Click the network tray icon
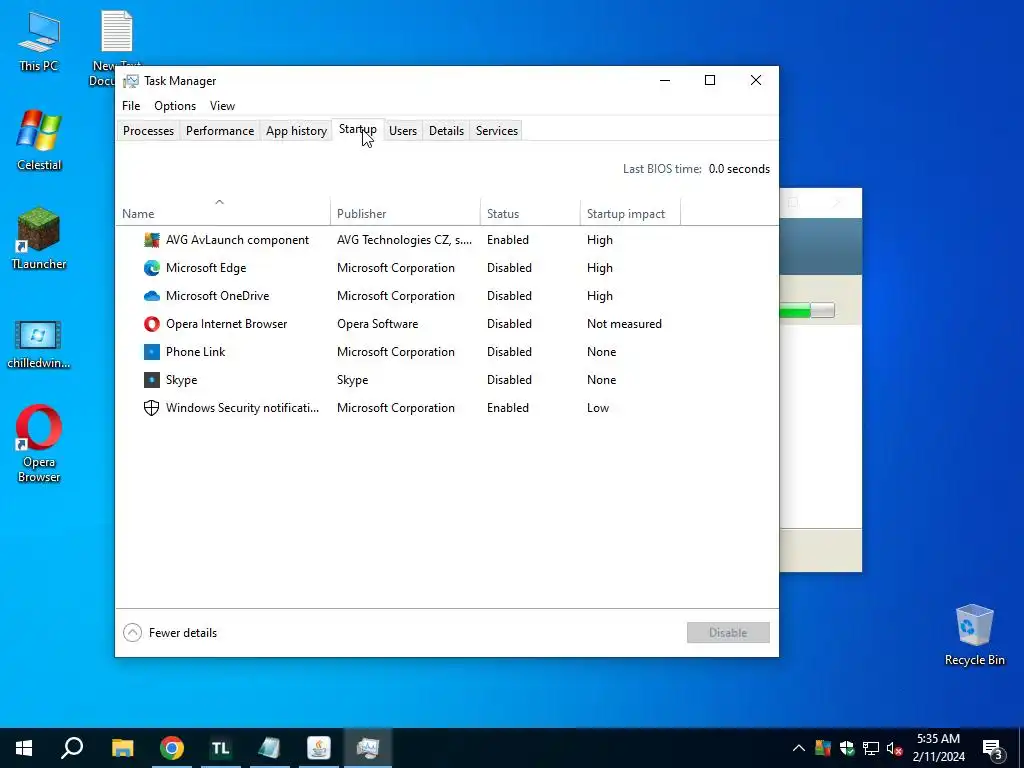The height and width of the screenshot is (768, 1024). coord(871,748)
